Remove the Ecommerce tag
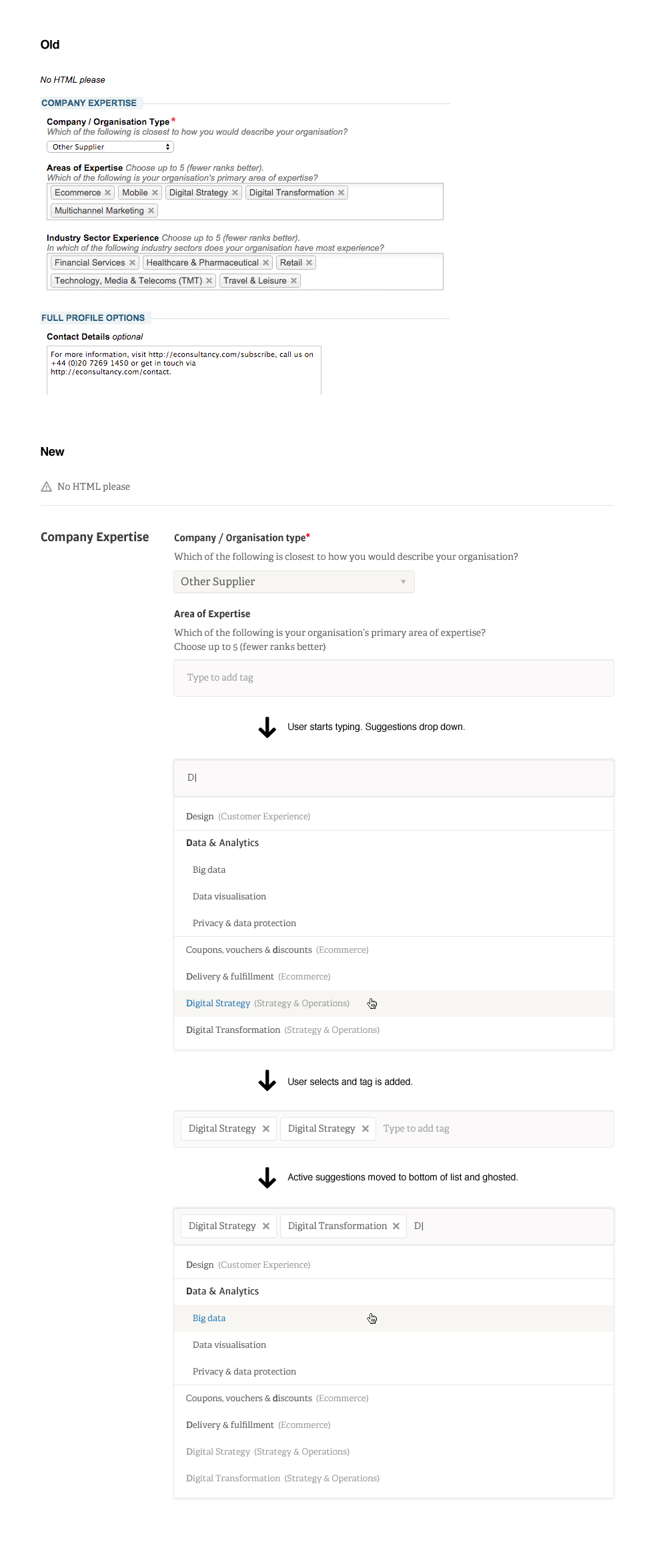This screenshot has width=667, height=1568. pos(107,193)
